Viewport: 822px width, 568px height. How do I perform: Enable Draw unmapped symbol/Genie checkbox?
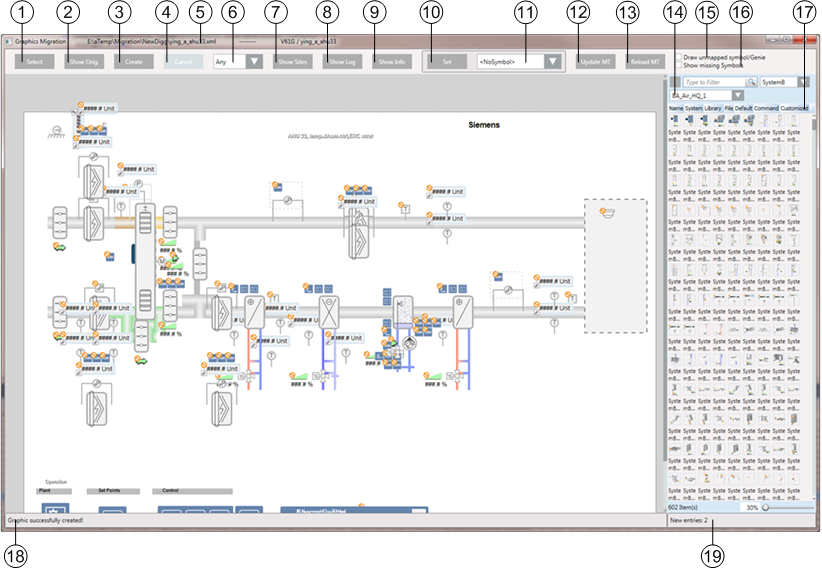(x=678, y=58)
